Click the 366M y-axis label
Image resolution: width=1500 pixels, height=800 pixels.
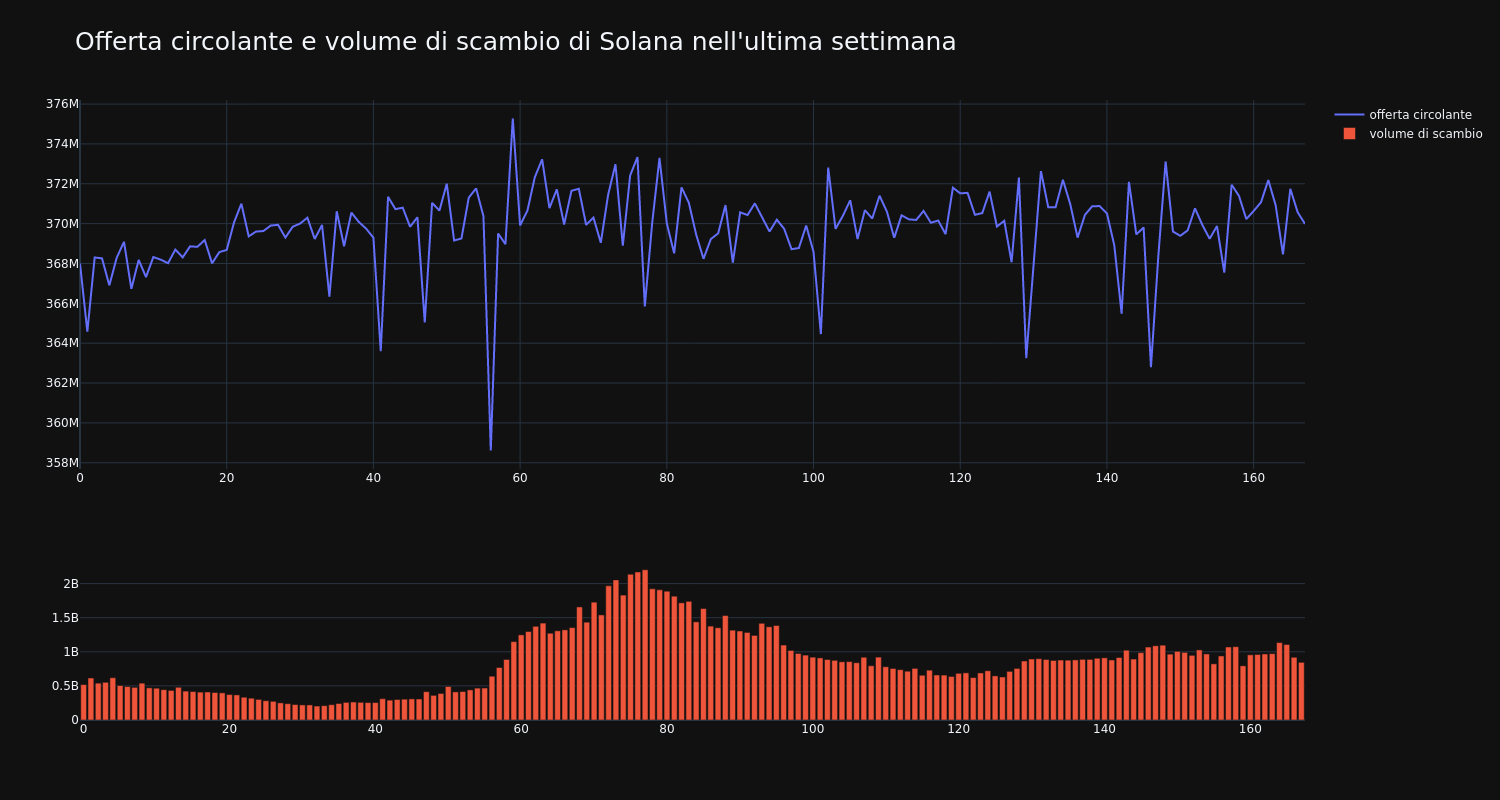click(62, 304)
